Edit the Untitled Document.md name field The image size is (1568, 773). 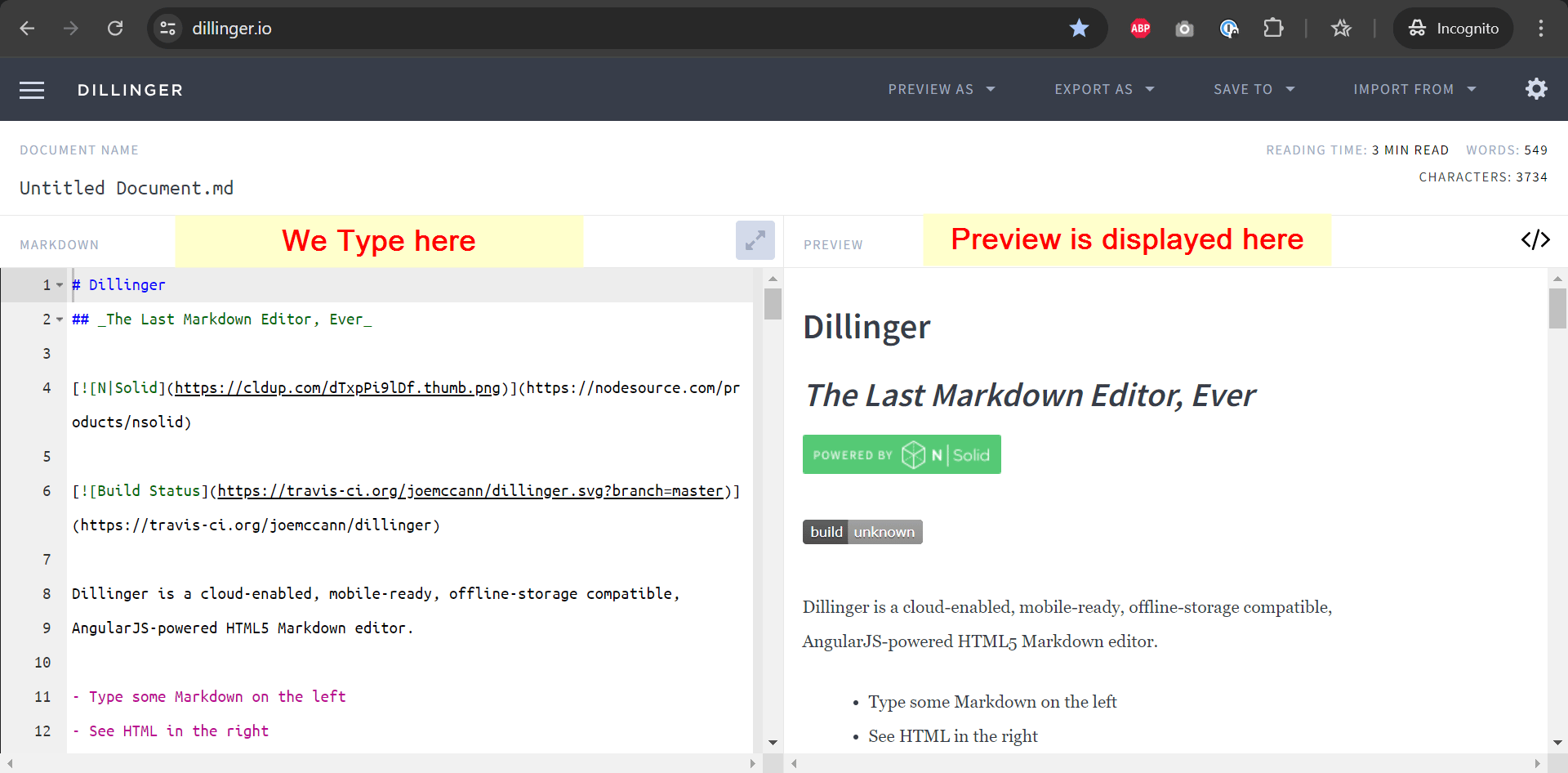tap(127, 188)
